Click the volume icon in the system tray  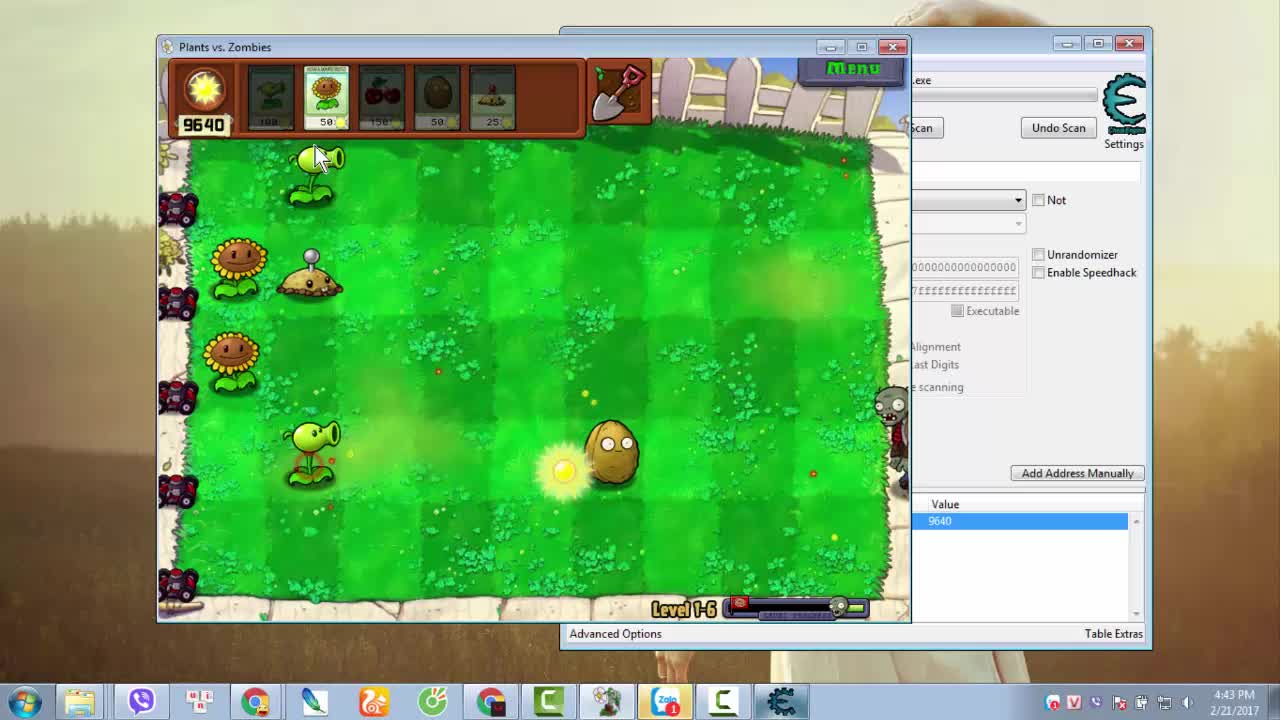1187,703
